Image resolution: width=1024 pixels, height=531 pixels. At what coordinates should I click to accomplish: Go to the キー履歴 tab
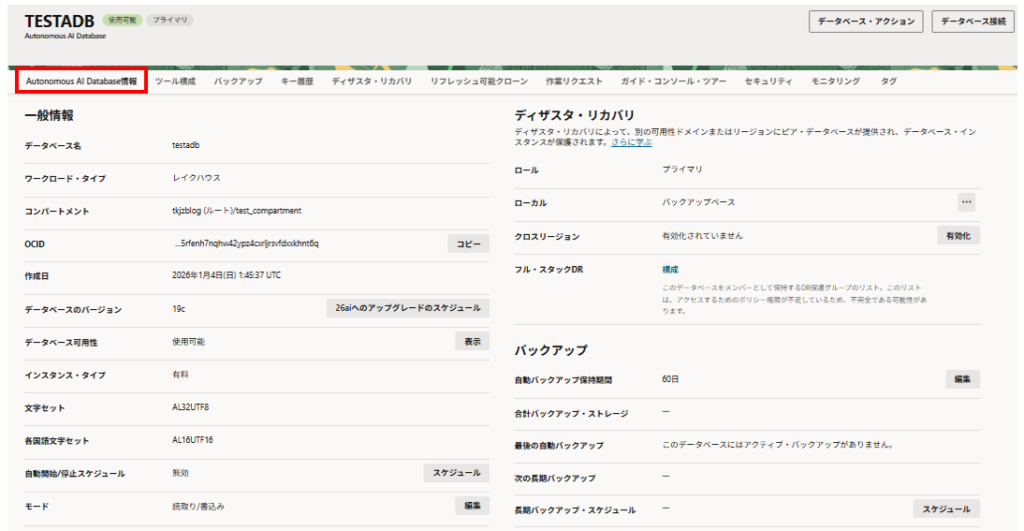tap(297, 81)
